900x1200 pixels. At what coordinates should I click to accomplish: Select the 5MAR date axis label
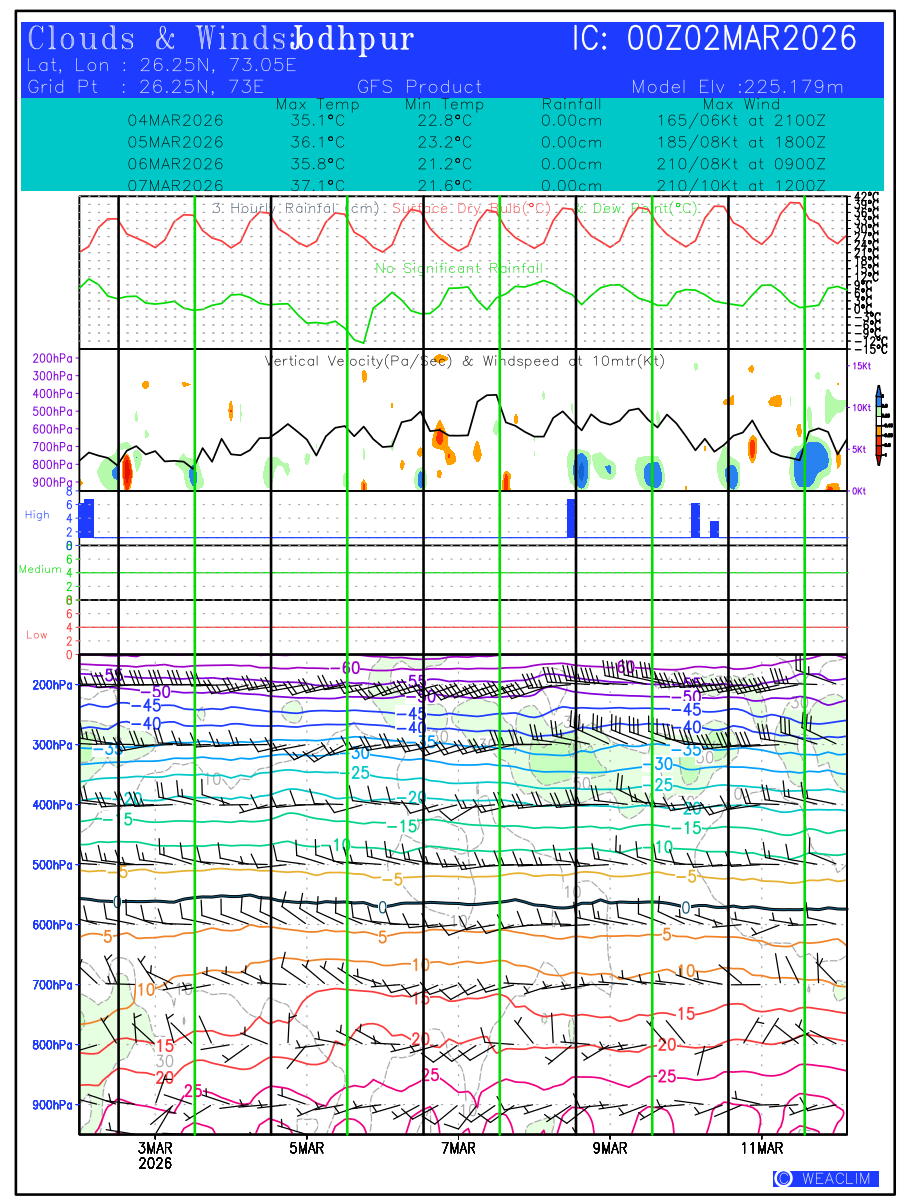click(307, 1148)
